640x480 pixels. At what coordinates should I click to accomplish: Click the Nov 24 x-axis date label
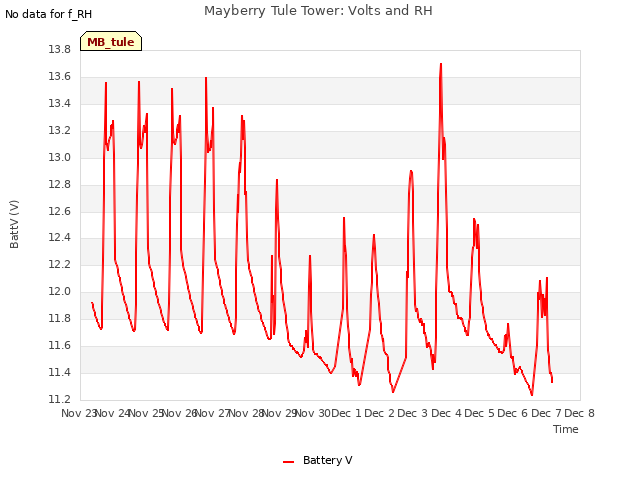coord(113,413)
